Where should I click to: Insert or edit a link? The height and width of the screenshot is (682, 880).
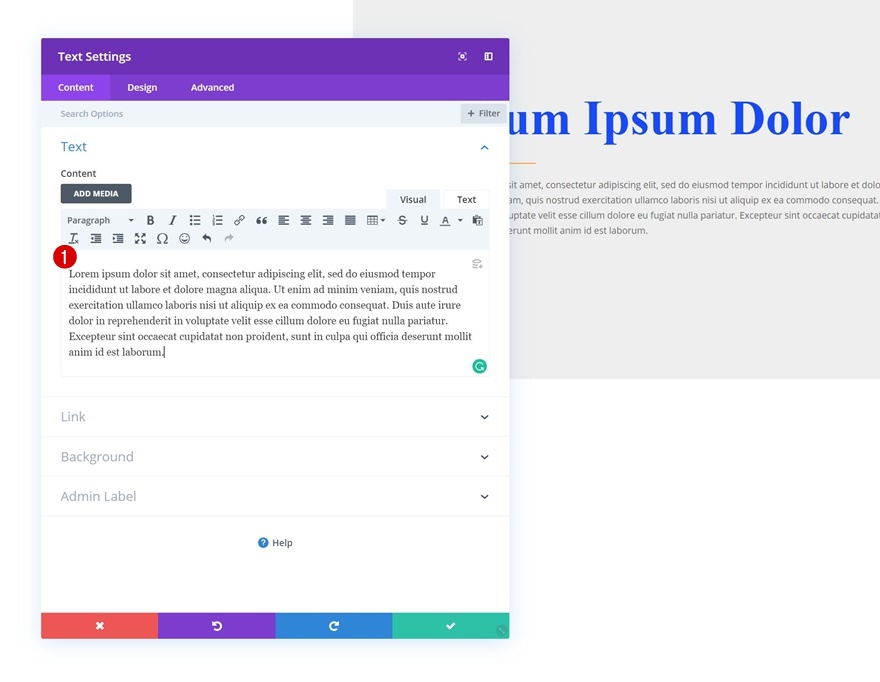239,220
